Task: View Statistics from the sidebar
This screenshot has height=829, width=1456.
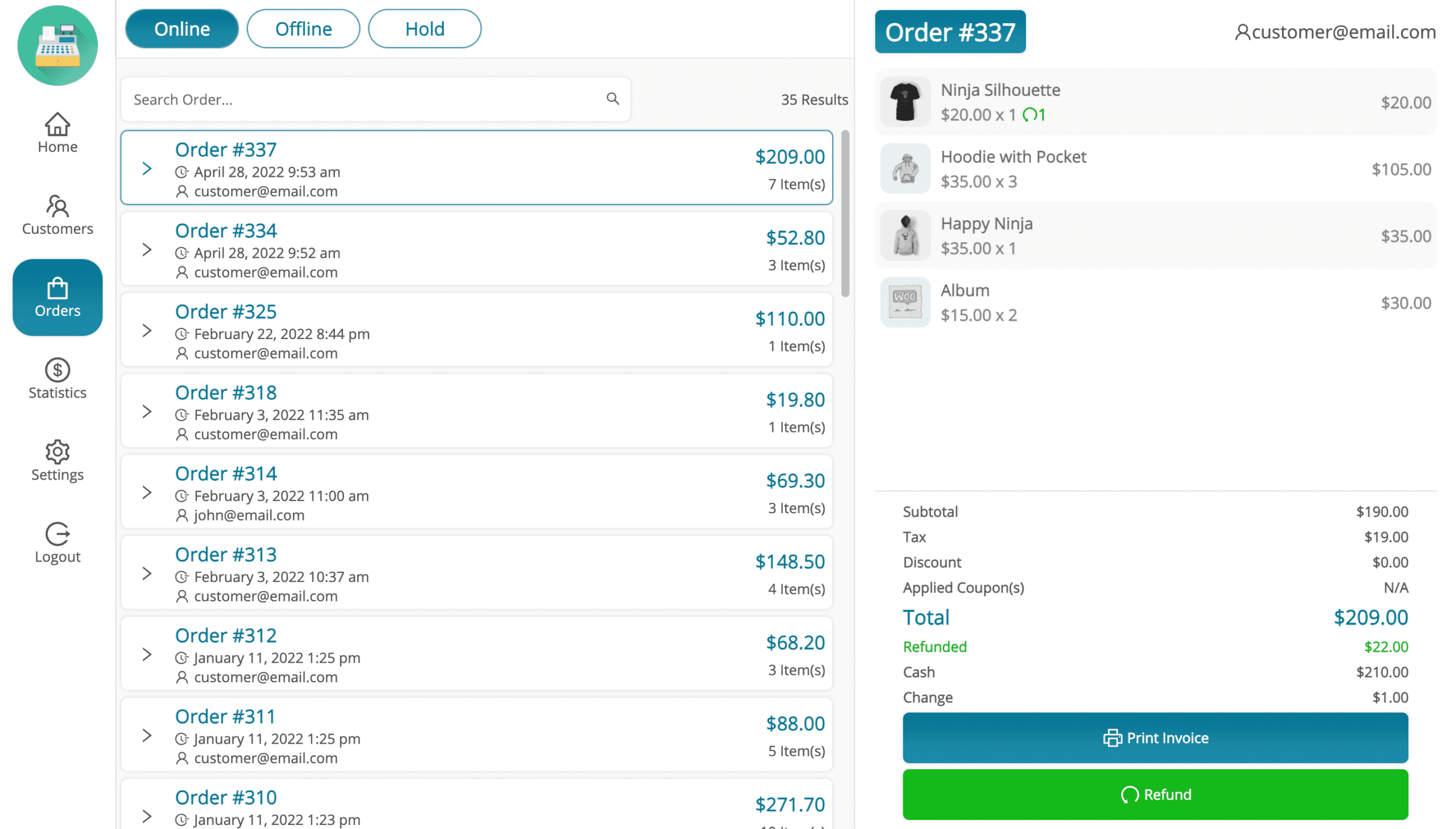Action: tap(57, 377)
